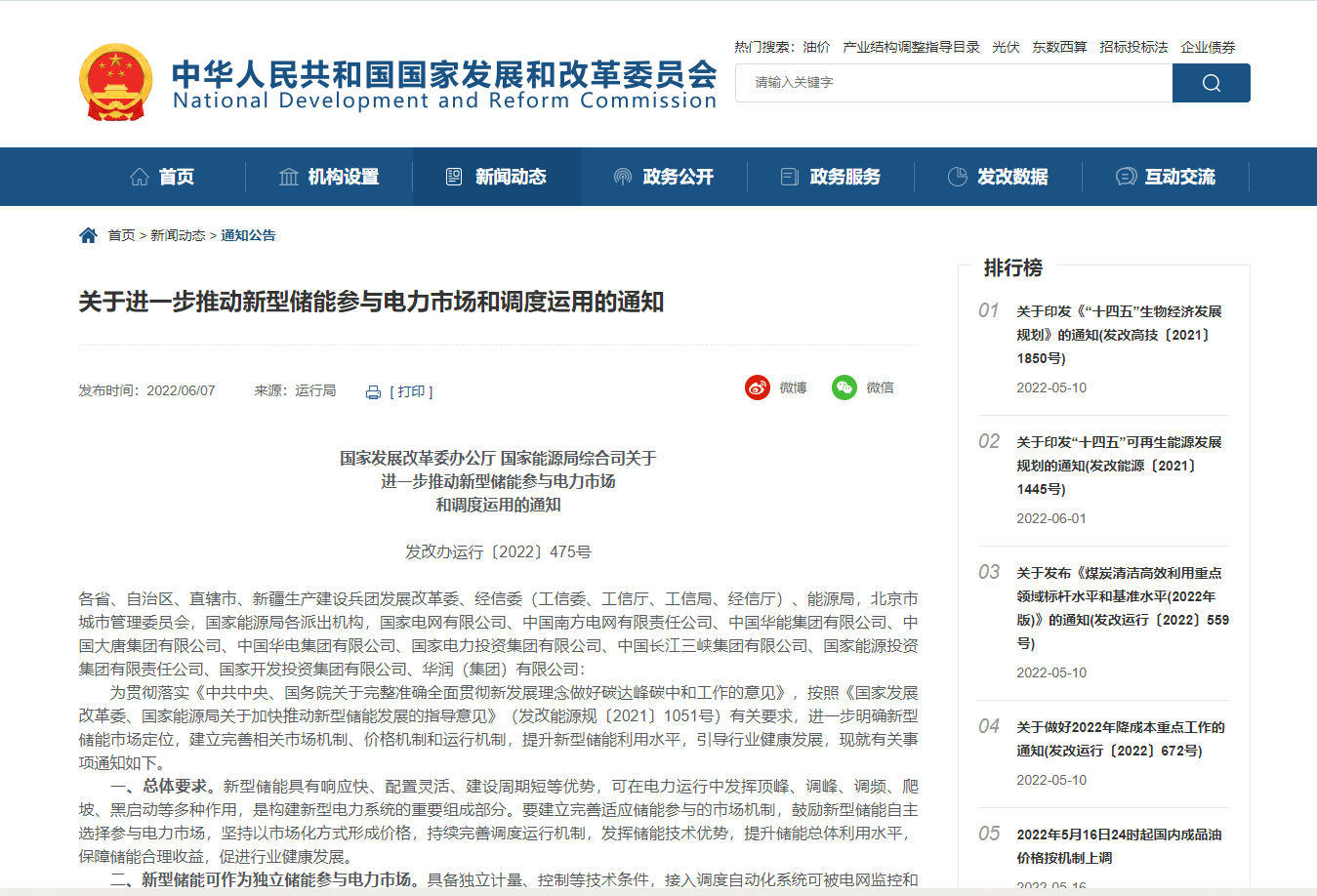Screen dimensions: 1317x896
Task: Share the article via the 微信 icon
Action: (841, 387)
